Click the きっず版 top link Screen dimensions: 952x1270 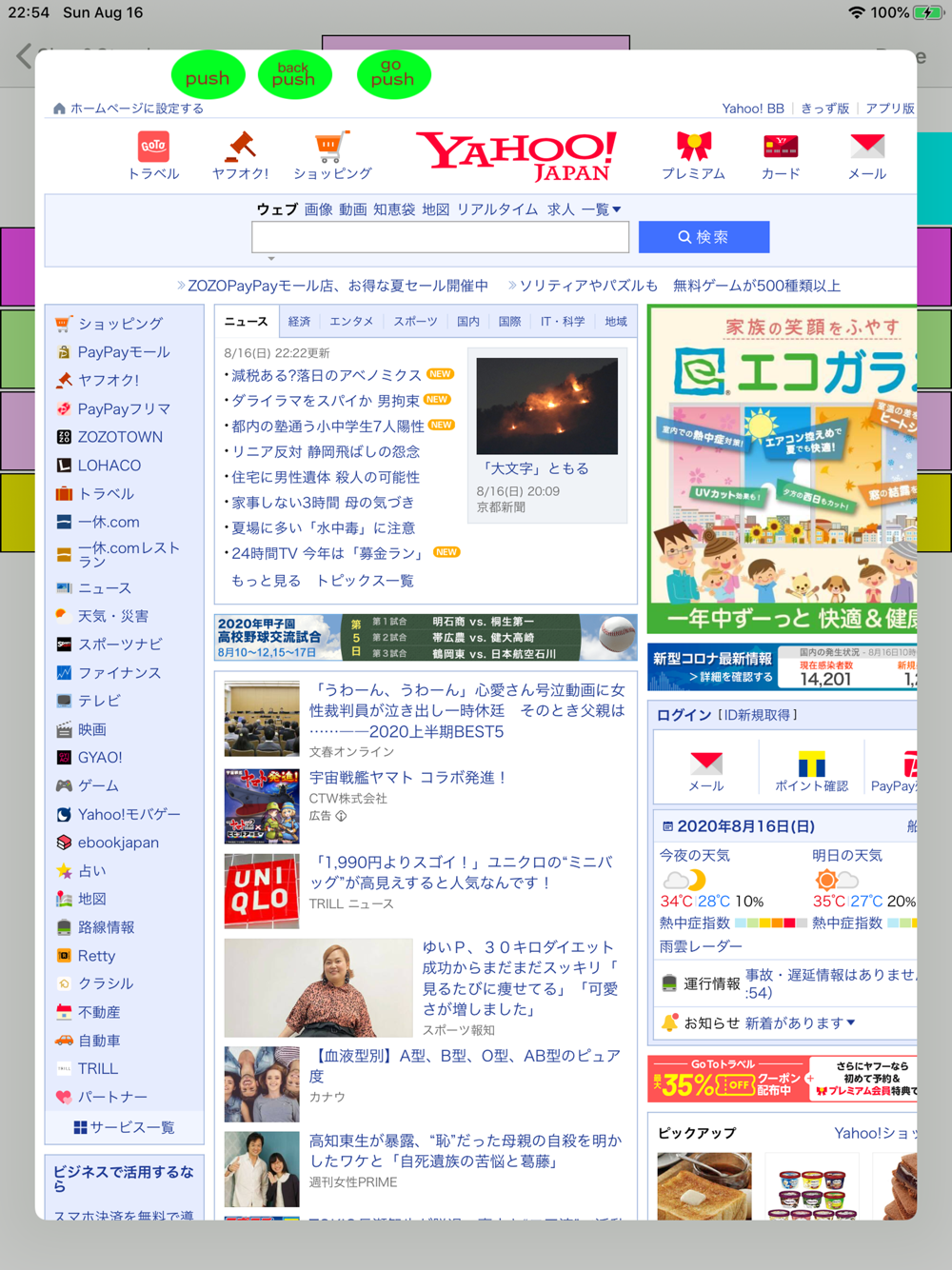pos(824,109)
